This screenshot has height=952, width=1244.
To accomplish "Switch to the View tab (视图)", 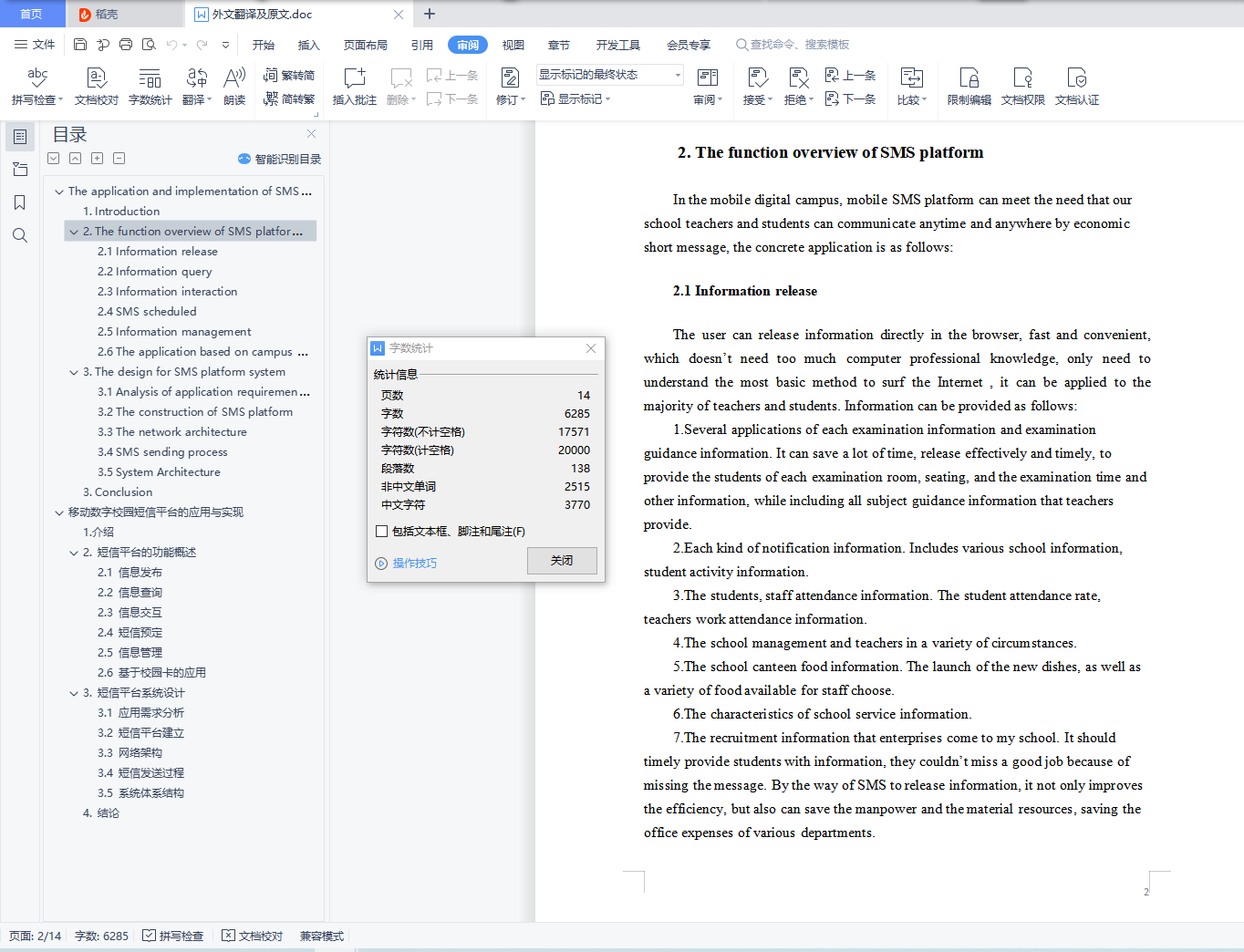I will (x=513, y=45).
